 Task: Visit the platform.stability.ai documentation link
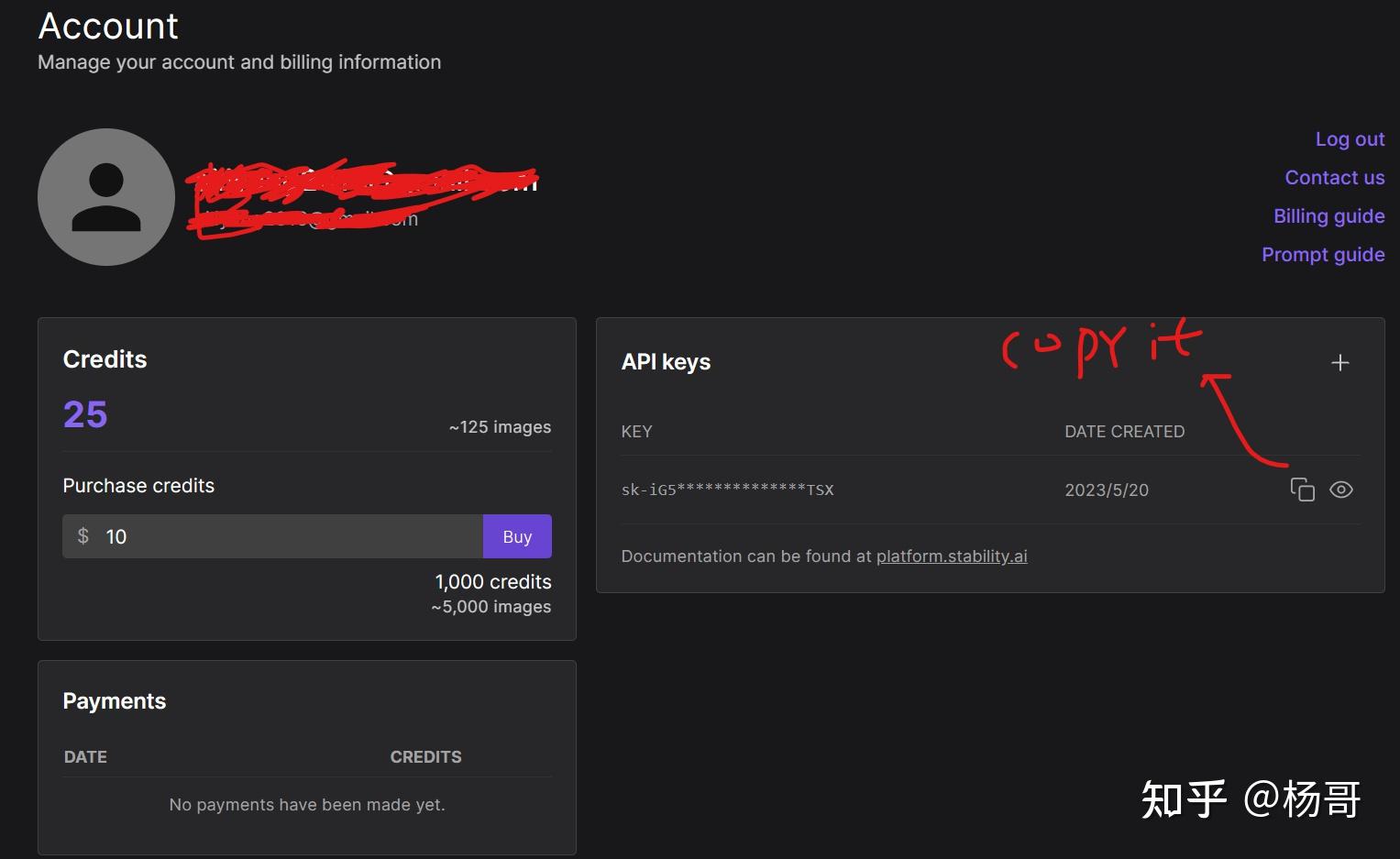point(951,556)
